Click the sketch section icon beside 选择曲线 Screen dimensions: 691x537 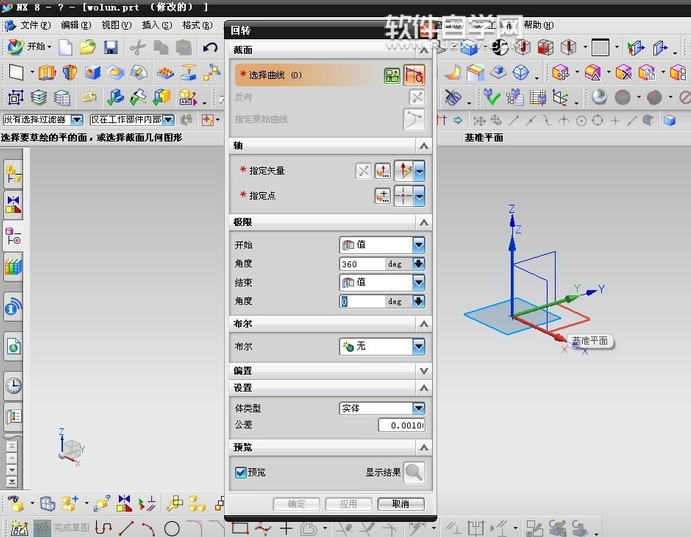(x=392, y=75)
